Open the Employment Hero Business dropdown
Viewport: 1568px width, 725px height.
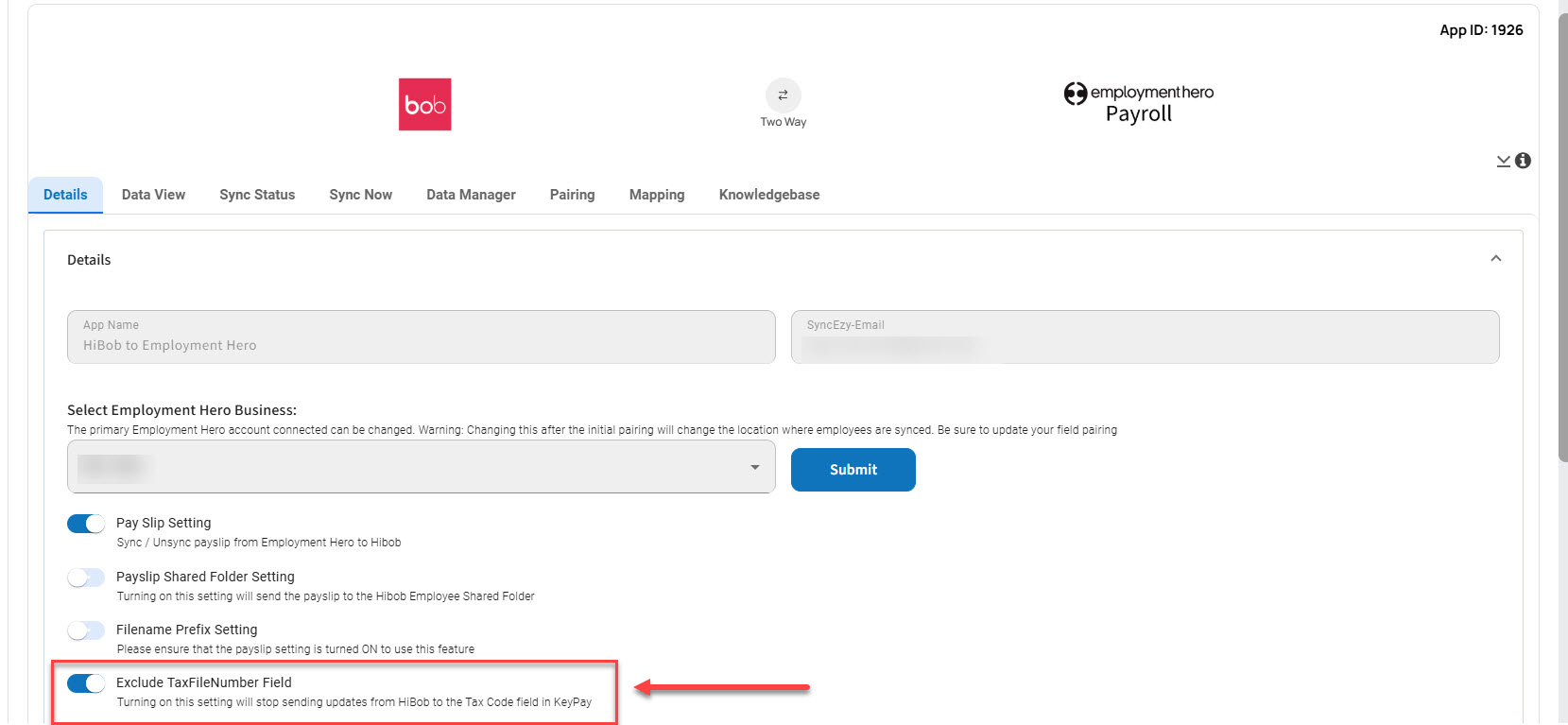(x=422, y=467)
